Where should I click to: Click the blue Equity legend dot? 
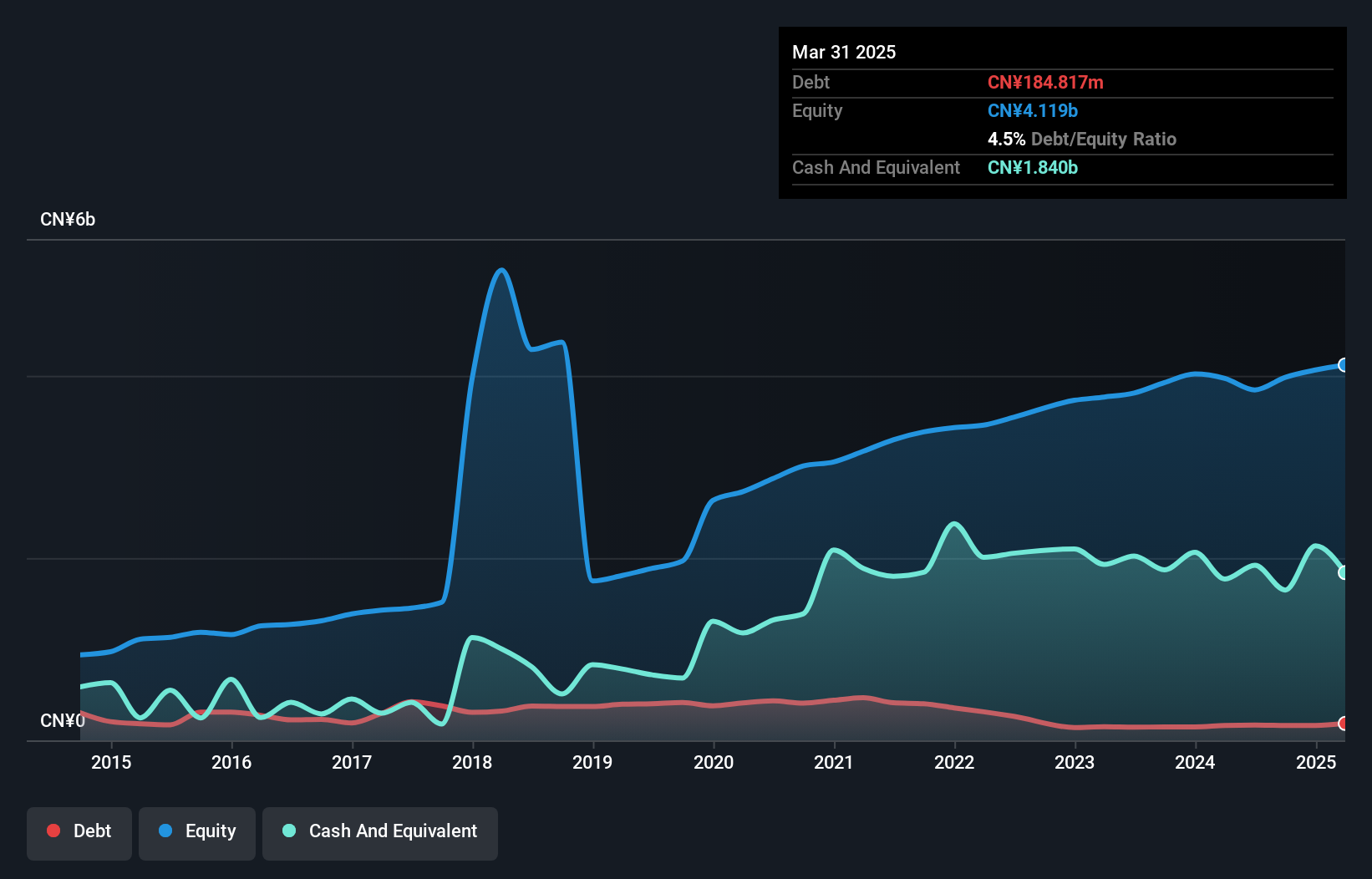click(x=165, y=831)
